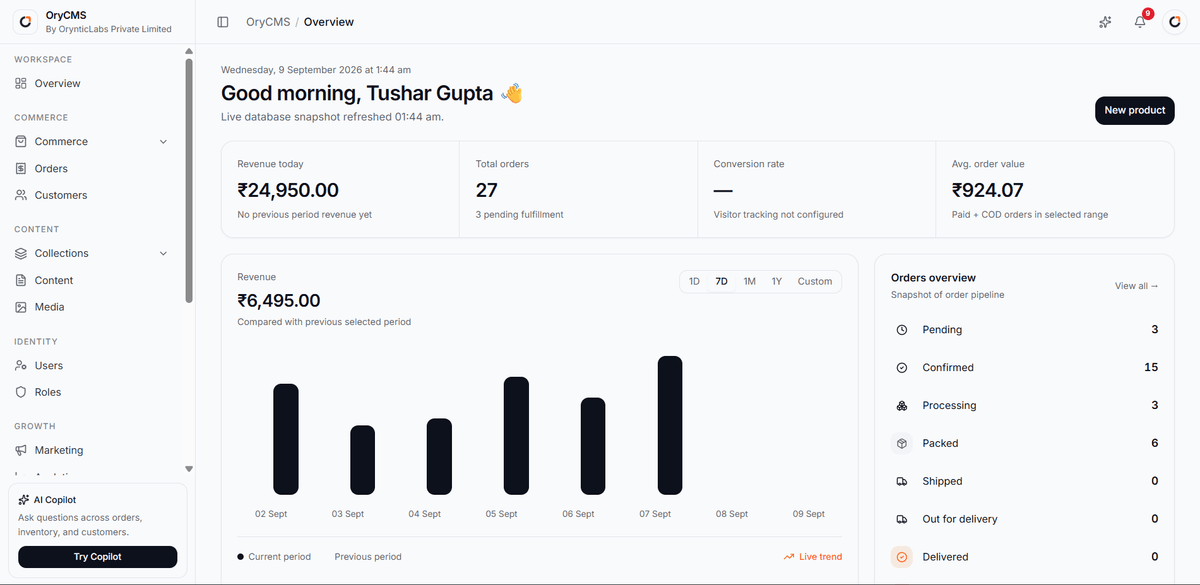
Task: Click the 03 Sept revenue bar
Action: (x=363, y=460)
